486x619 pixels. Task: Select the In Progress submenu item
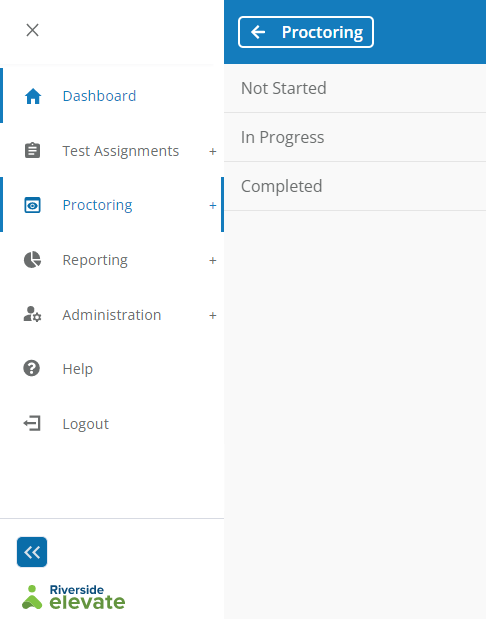[x=355, y=137]
